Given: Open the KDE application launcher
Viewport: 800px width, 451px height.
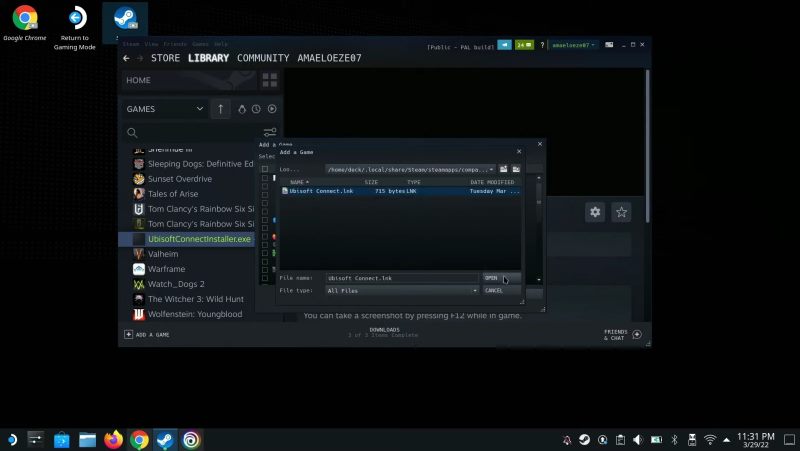Looking at the screenshot, I should [11, 440].
